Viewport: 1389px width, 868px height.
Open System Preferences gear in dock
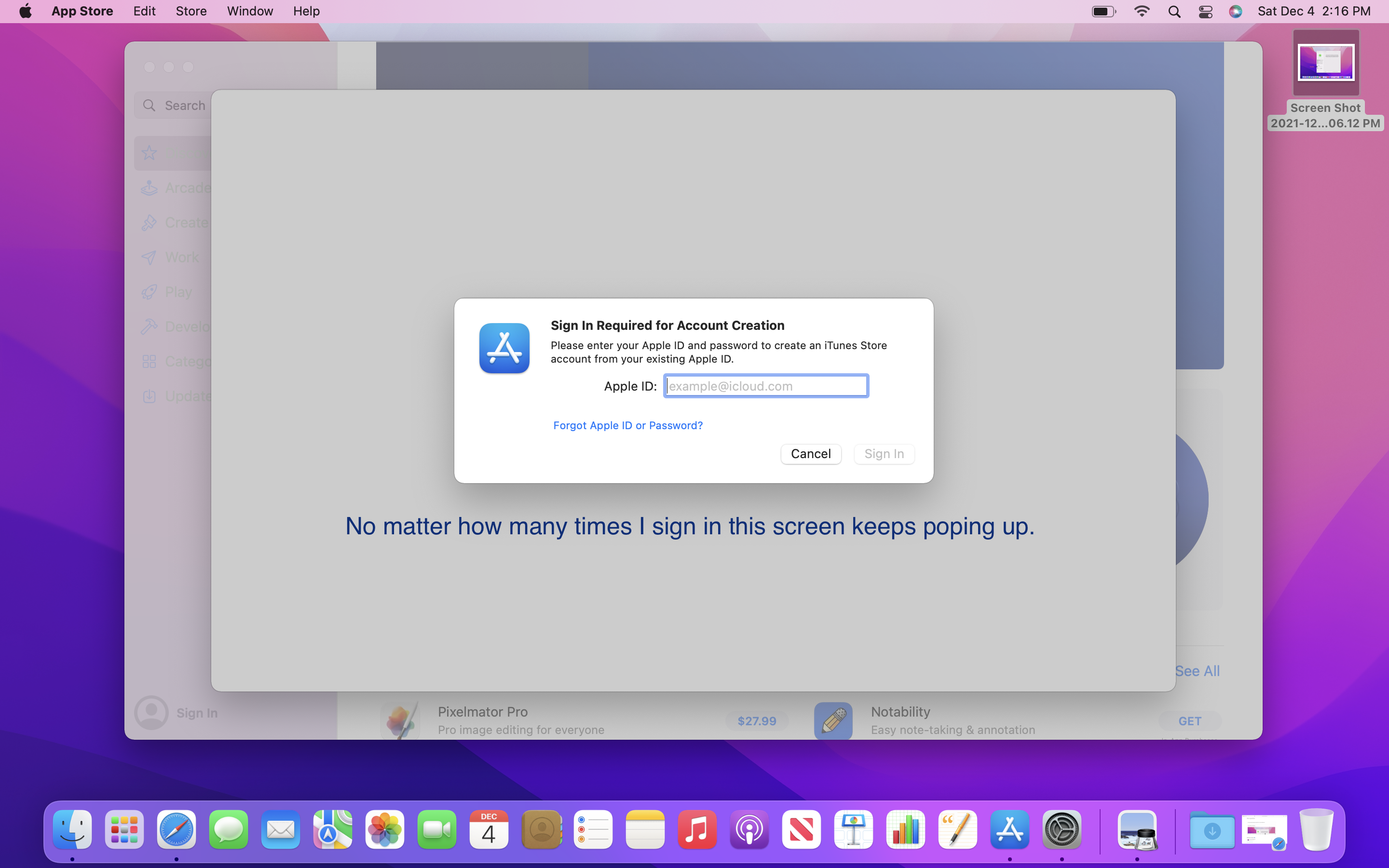click(x=1061, y=829)
